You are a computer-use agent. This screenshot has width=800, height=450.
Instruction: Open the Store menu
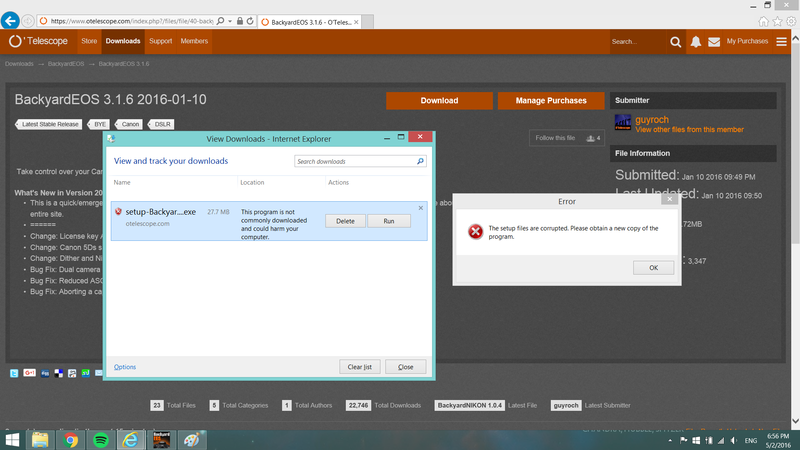tap(89, 41)
